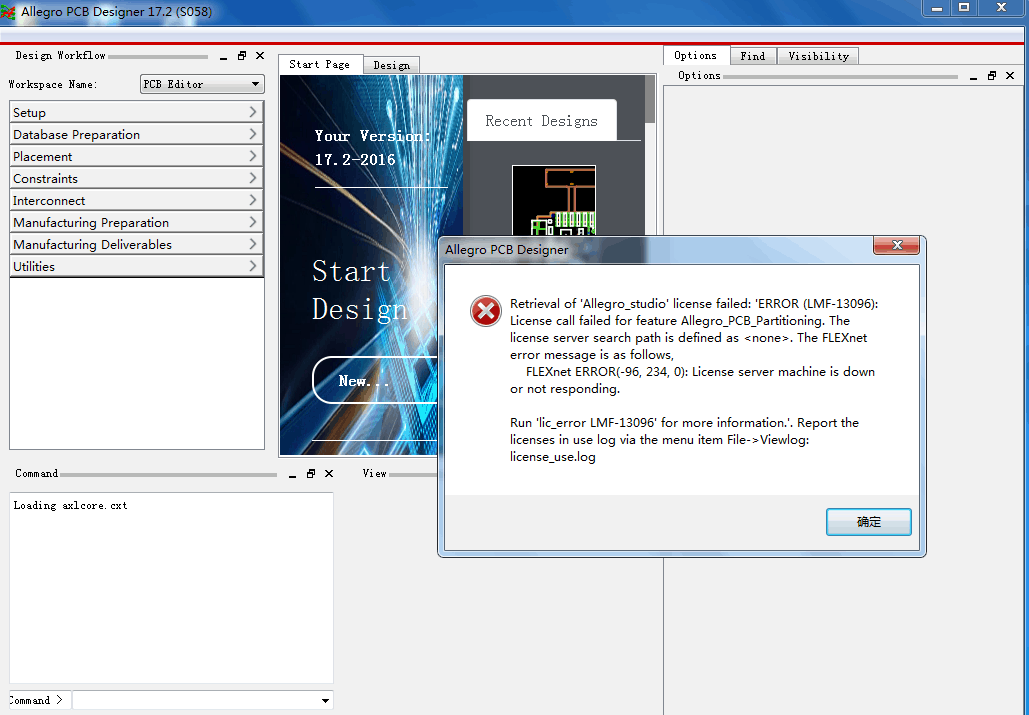This screenshot has width=1029, height=715.
Task: Minimize the Design Workflow panel
Action: click(x=223, y=56)
